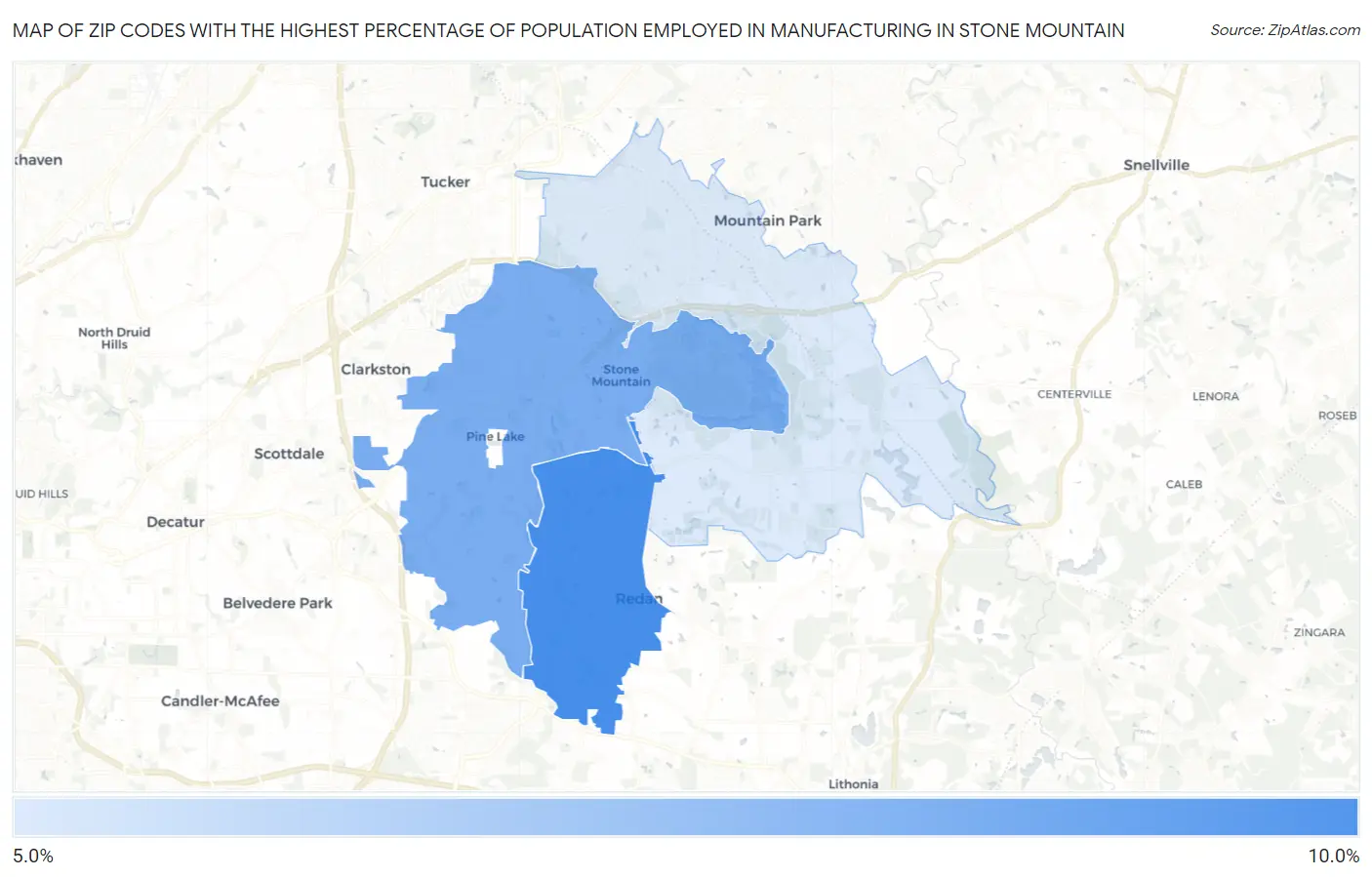Click the LENORA map label
The height and width of the screenshot is (877, 1372).
(1215, 396)
